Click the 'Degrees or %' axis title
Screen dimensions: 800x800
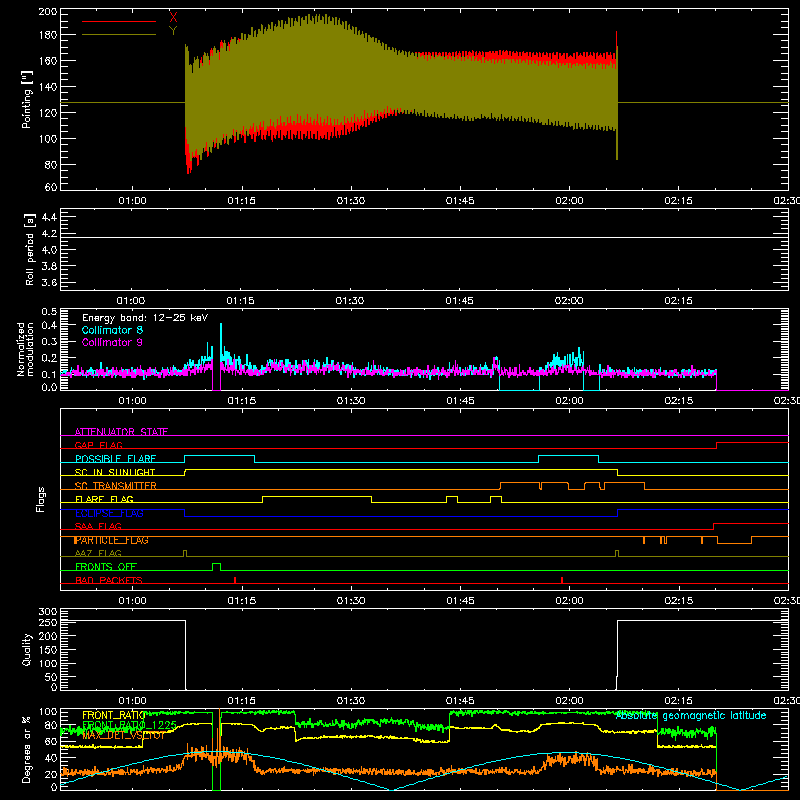(27, 749)
